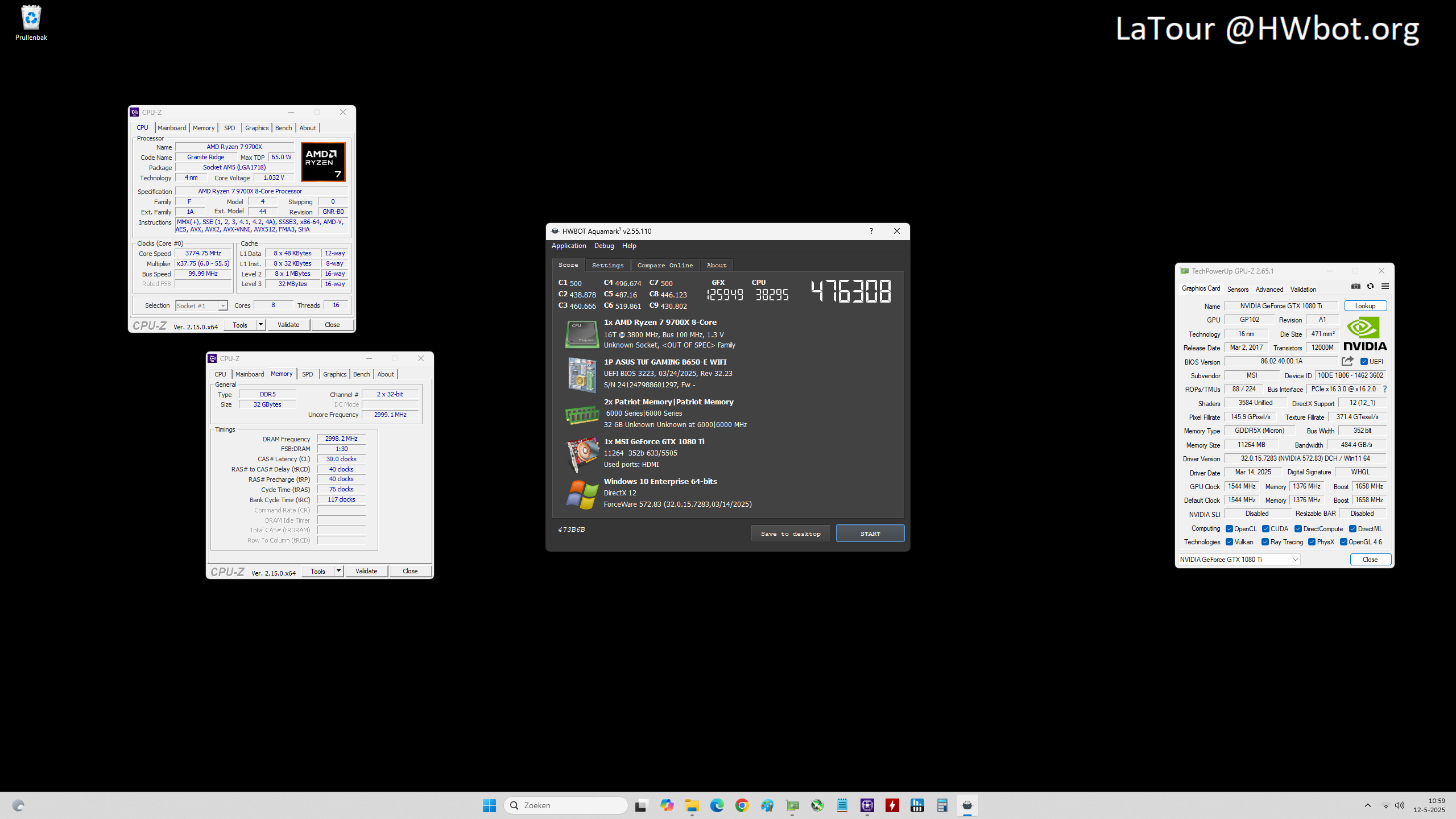Open the Help menu in Aquamark

point(629,246)
